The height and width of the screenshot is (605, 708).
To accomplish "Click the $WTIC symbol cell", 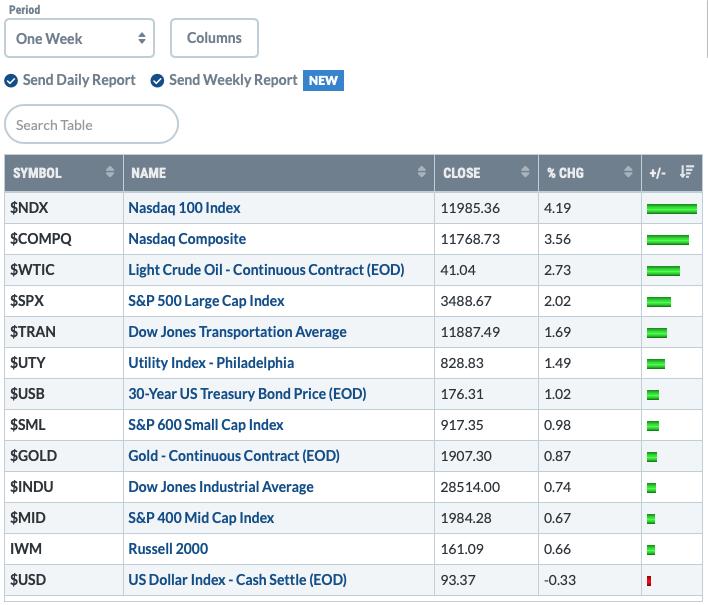I will [x=64, y=270].
